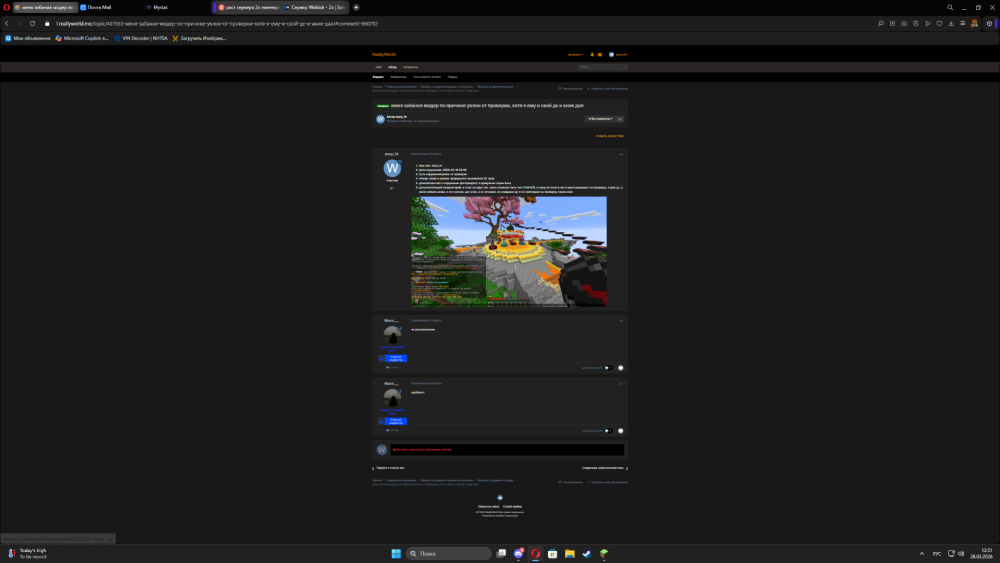Select the Активность navigation tab
Image resolution: width=1000 pixels, height=563 pixels.
click(410, 67)
